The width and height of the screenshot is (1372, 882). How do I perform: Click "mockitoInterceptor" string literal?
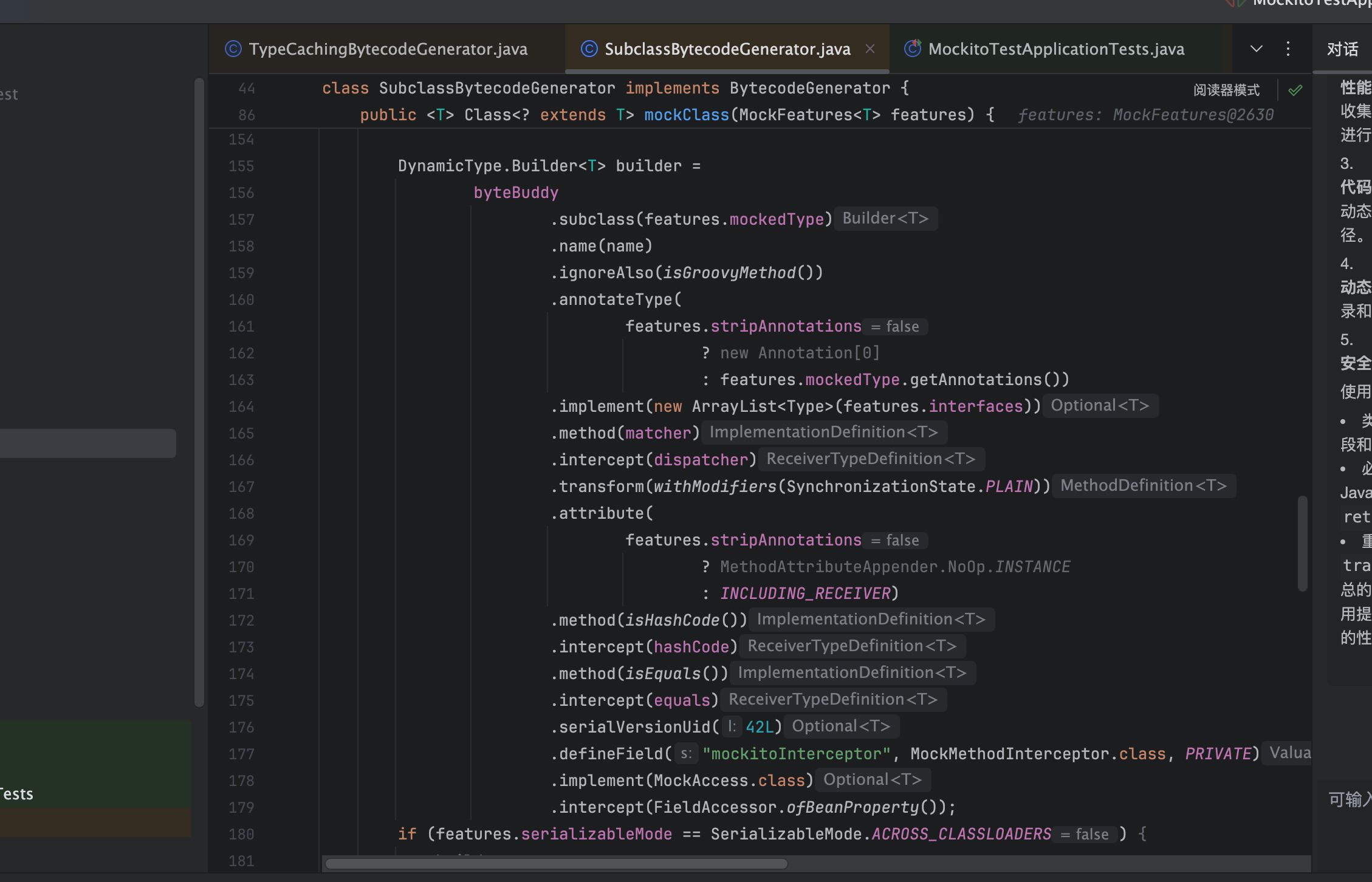point(796,754)
